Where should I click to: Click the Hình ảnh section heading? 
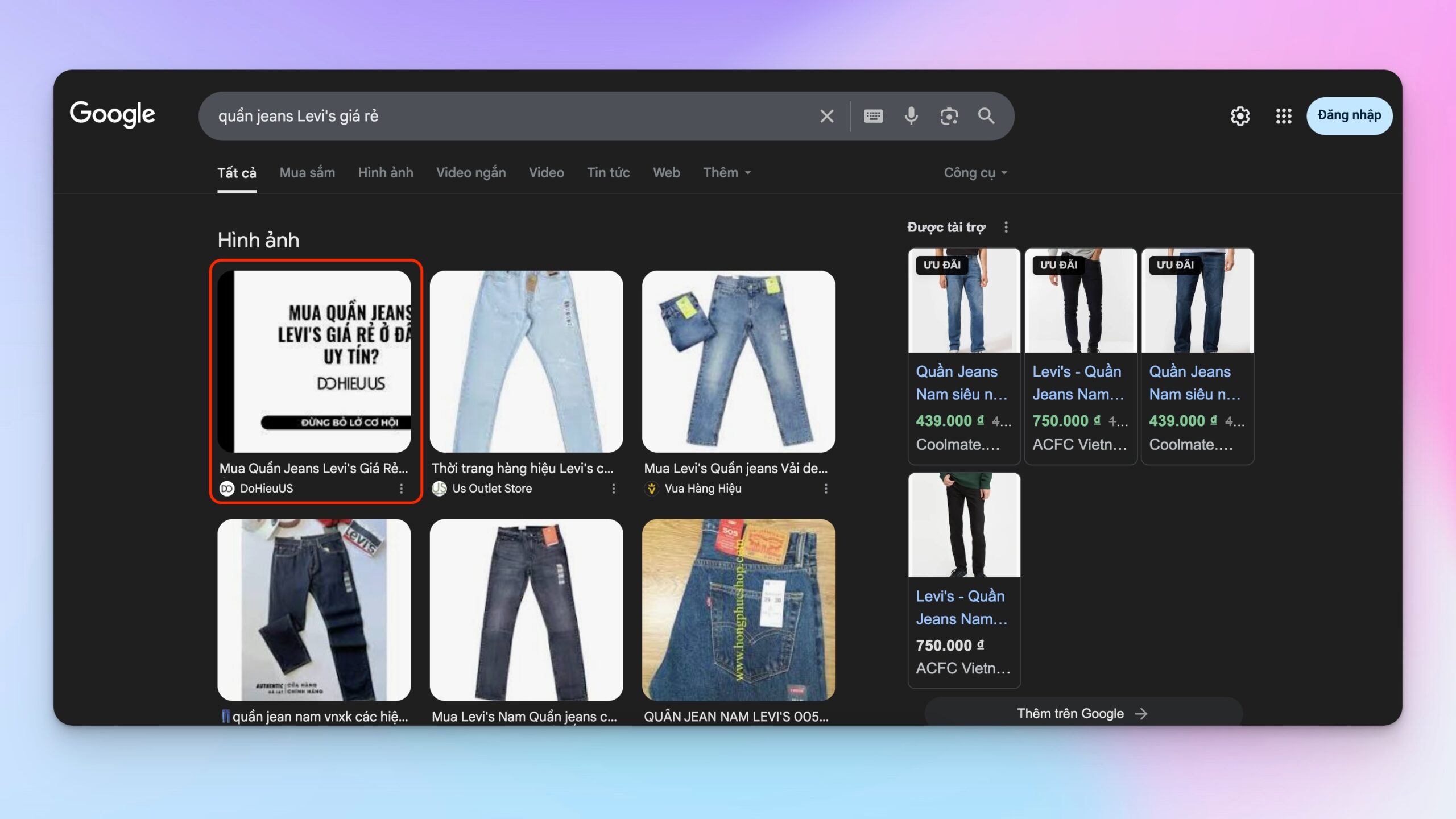[x=258, y=241]
